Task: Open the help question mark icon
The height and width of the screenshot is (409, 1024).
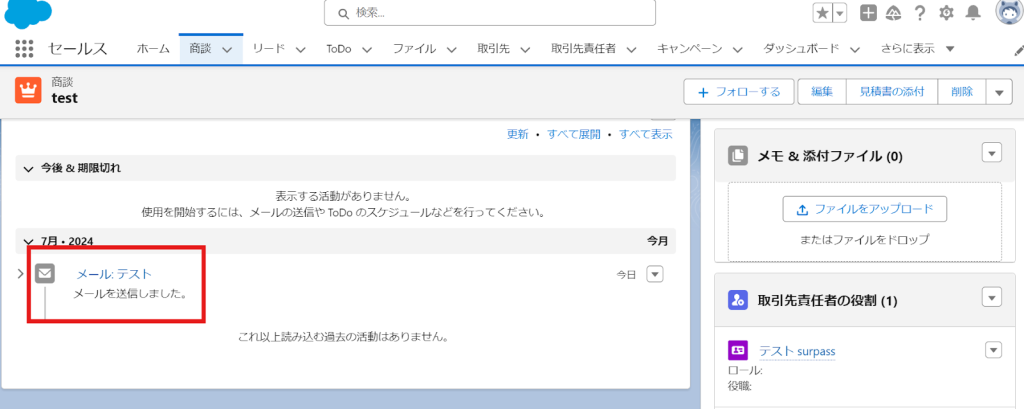Action: click(920, 13)
